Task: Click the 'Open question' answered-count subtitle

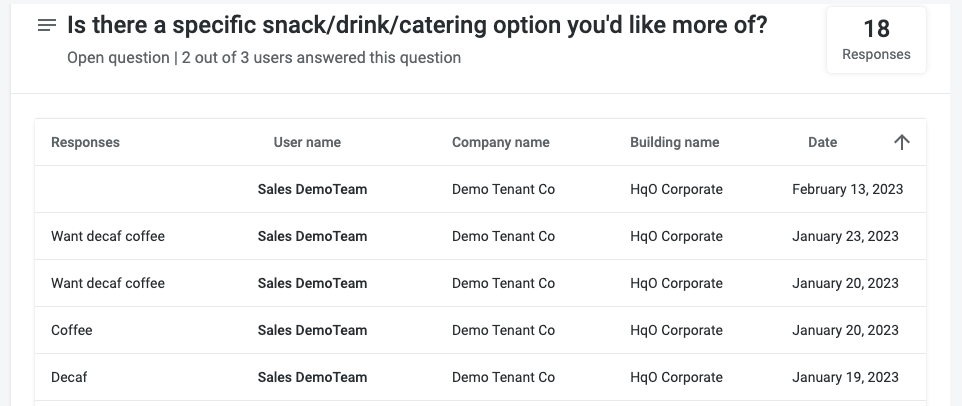Action: tap(264, 58)
